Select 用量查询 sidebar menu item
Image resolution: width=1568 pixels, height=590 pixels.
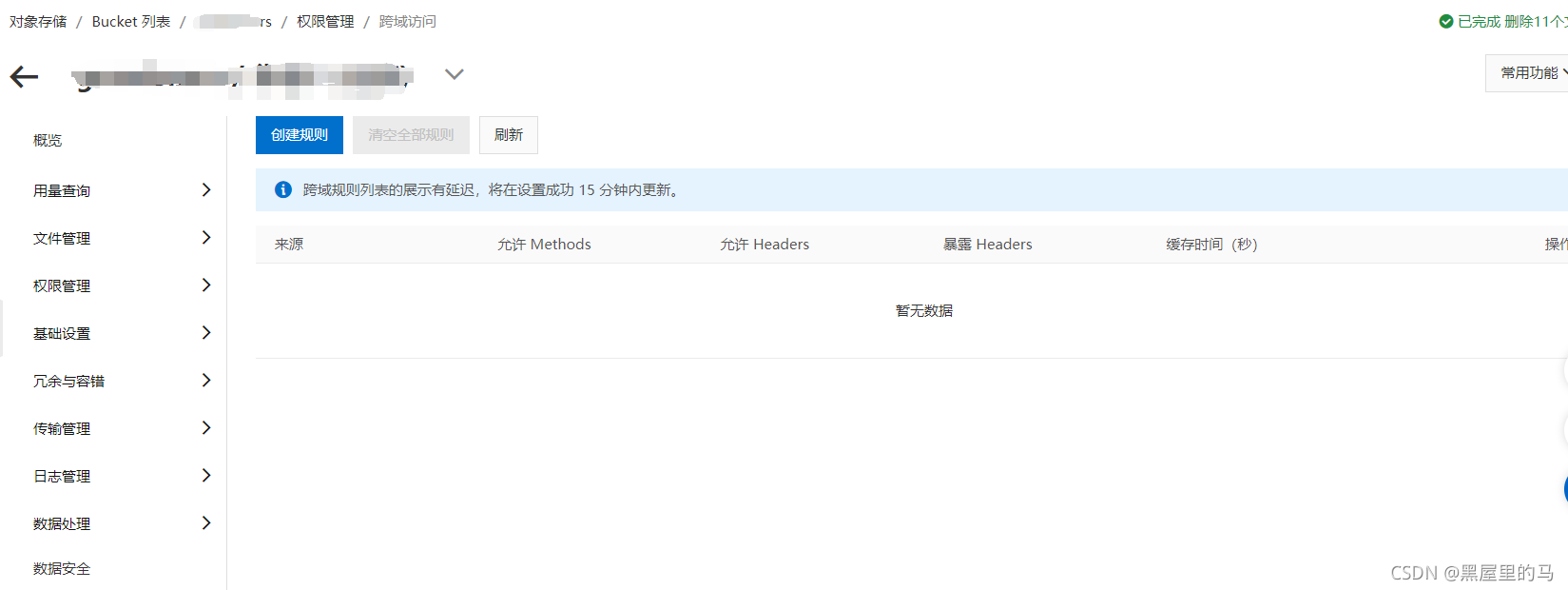[62, 190]
